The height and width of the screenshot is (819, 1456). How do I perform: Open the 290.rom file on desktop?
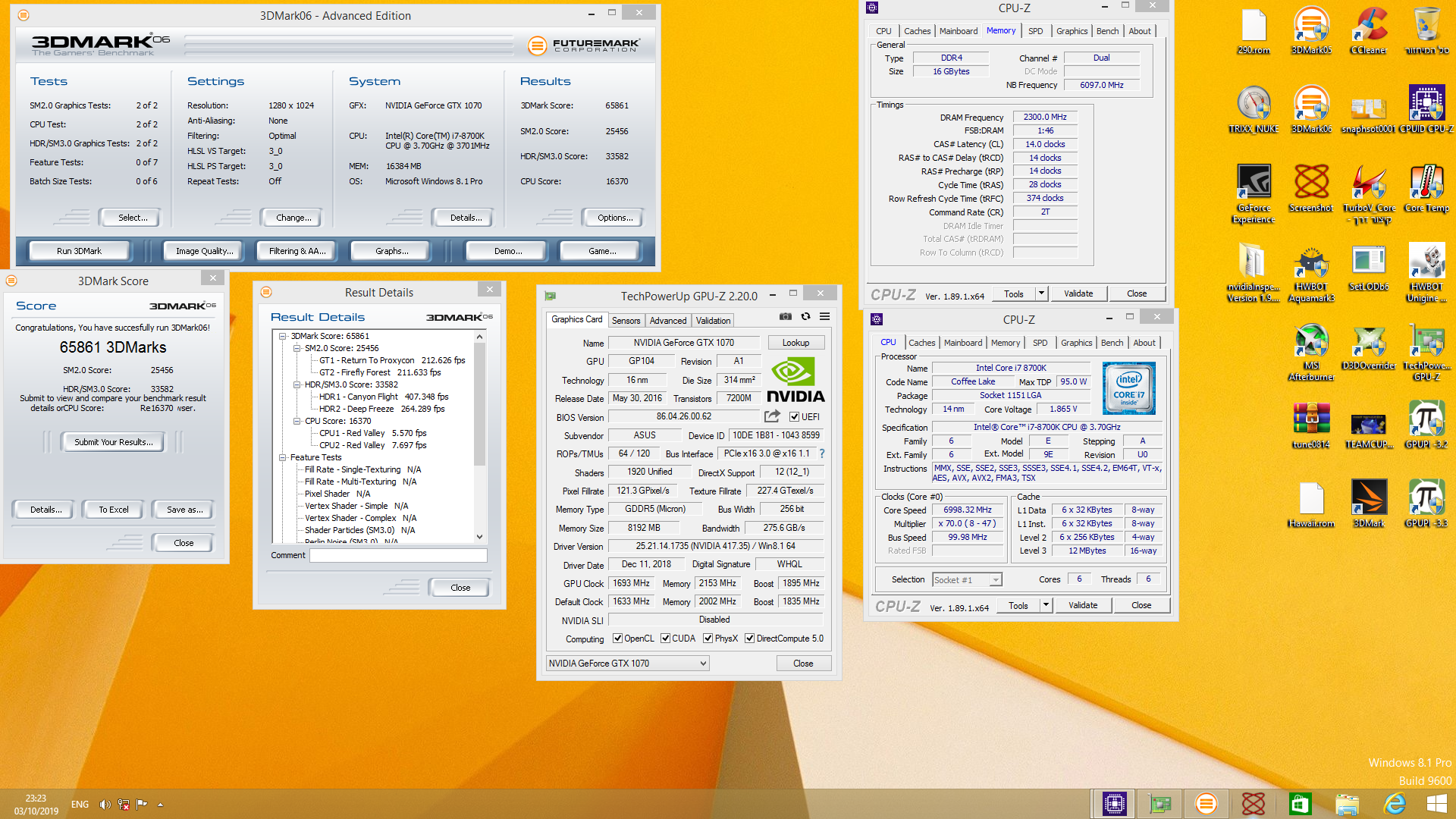1254,32
